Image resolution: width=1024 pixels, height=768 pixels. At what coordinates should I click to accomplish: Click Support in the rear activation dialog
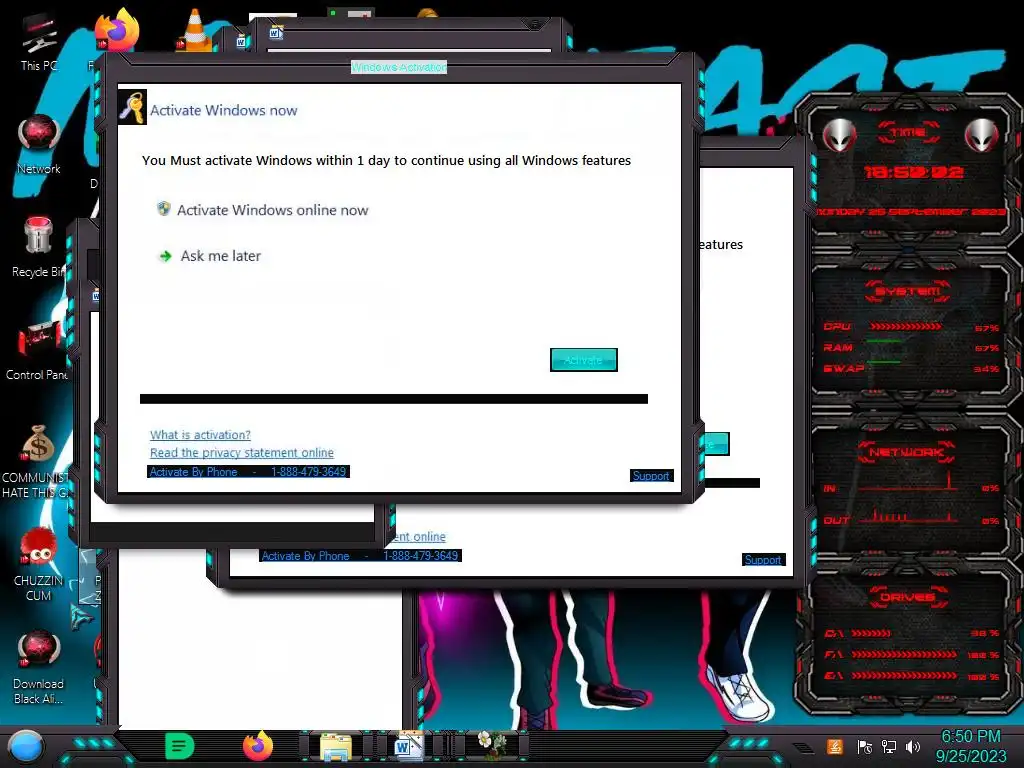(763, 560)
